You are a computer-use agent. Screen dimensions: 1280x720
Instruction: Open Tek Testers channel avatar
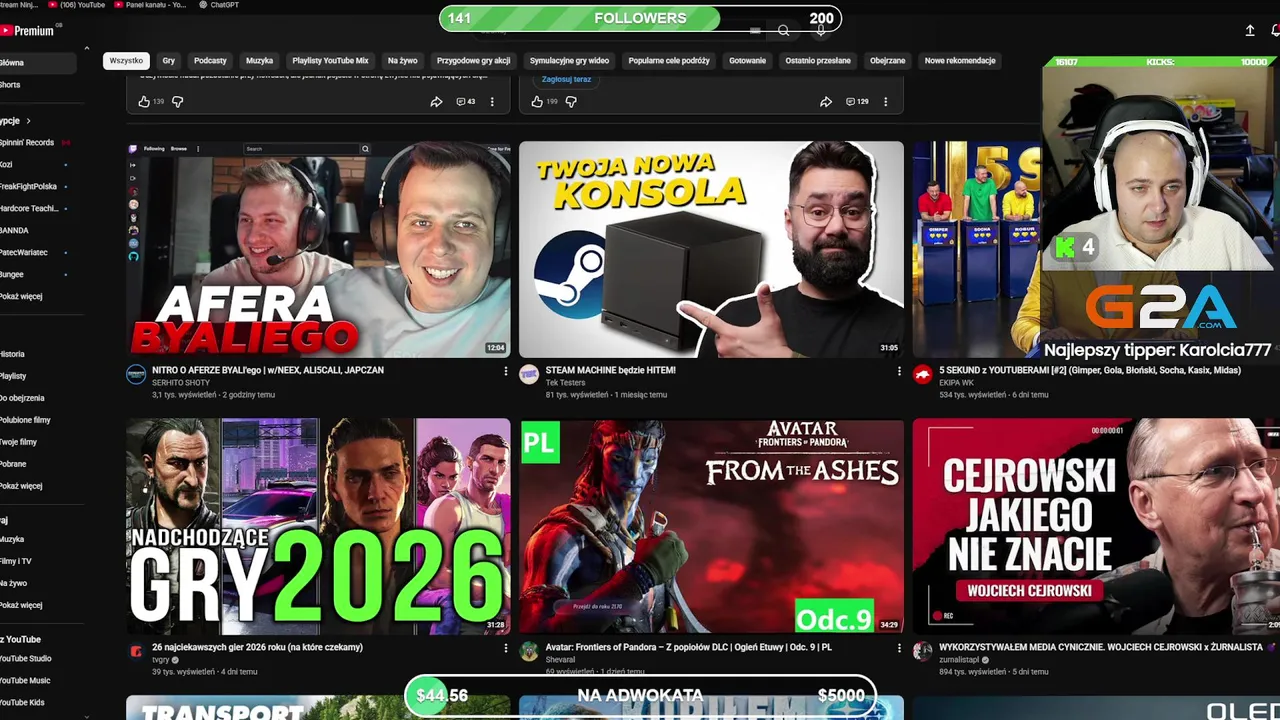529,375
